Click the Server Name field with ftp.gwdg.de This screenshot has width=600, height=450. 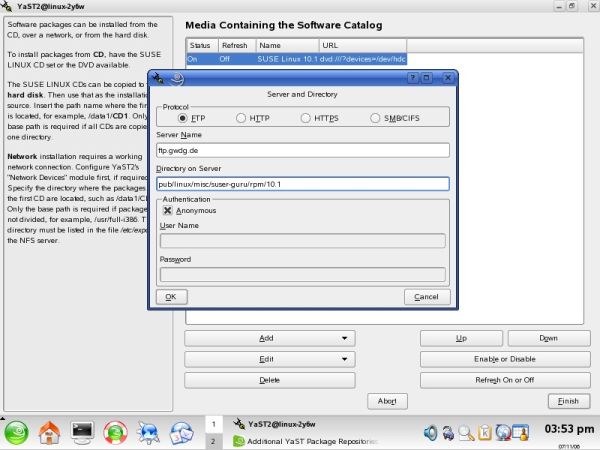(x=303, y=150)
